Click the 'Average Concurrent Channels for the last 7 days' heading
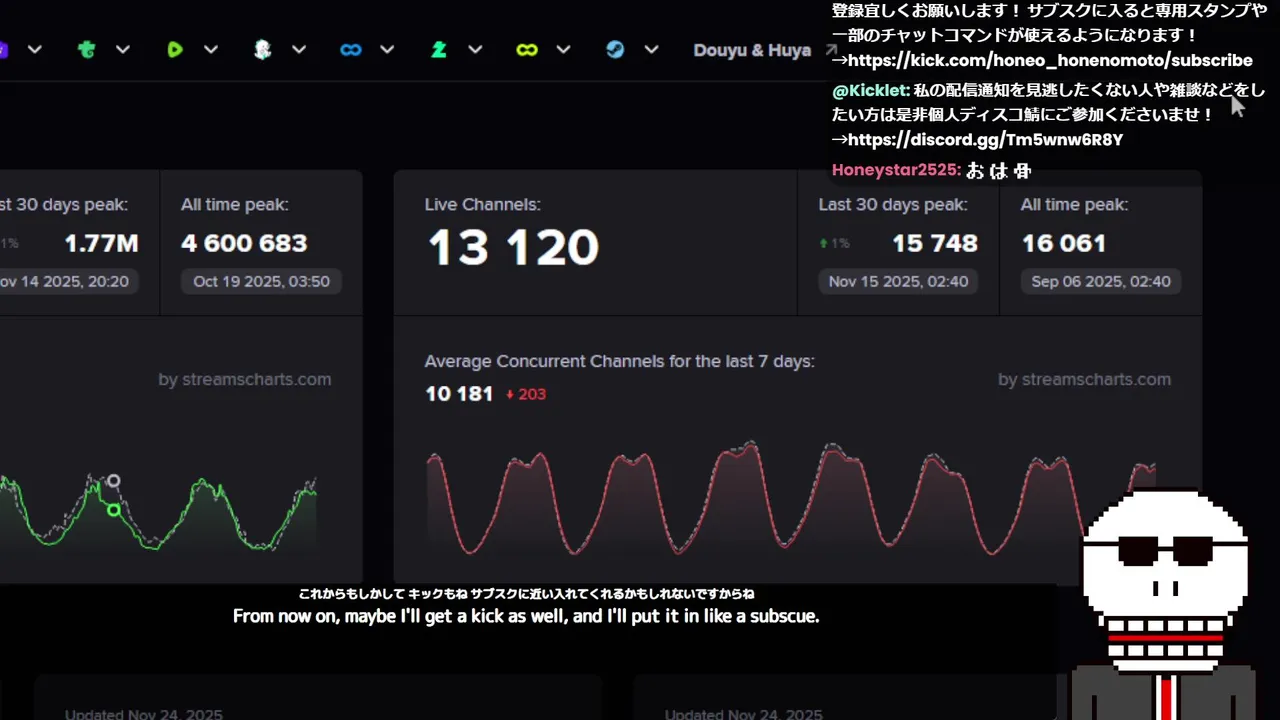Image resolution: width=1280 pixels, height=720 pixels. point(620,361)
